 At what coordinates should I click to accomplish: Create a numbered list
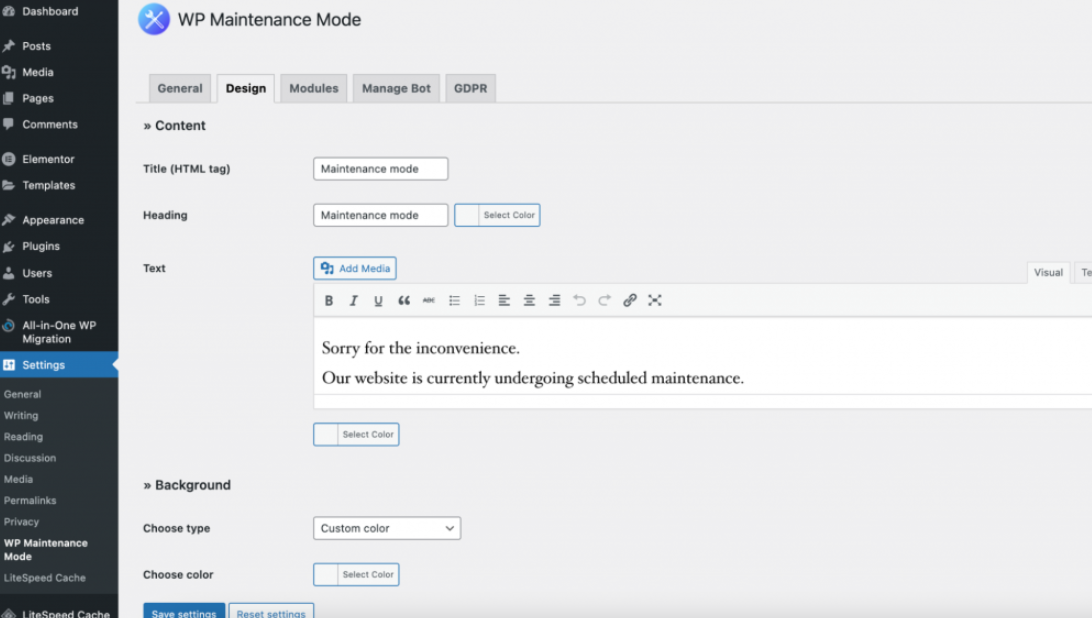[479, 300]
